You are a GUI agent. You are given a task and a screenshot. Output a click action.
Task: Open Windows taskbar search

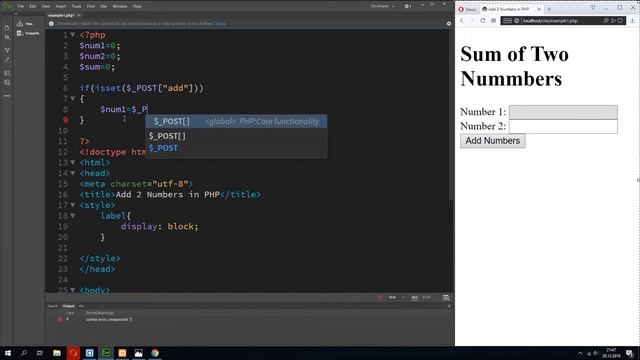(24, 353)
